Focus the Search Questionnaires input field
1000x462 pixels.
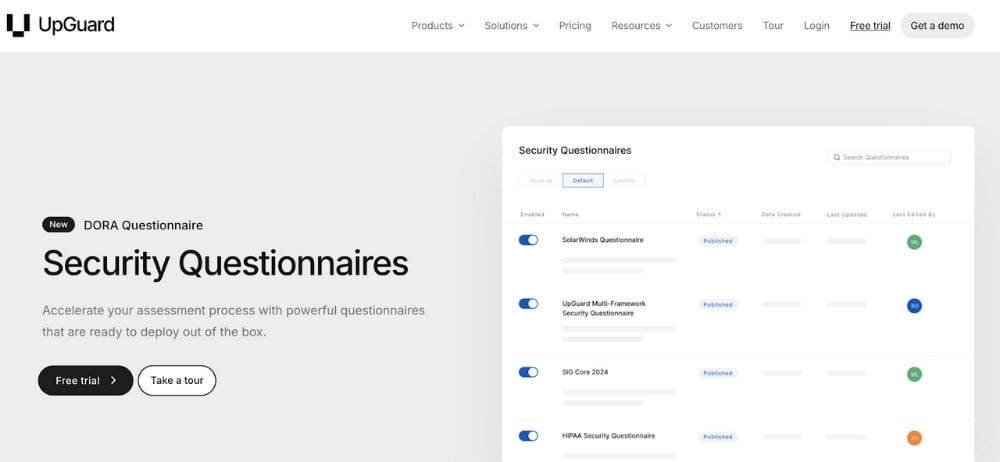pos(888,157)
